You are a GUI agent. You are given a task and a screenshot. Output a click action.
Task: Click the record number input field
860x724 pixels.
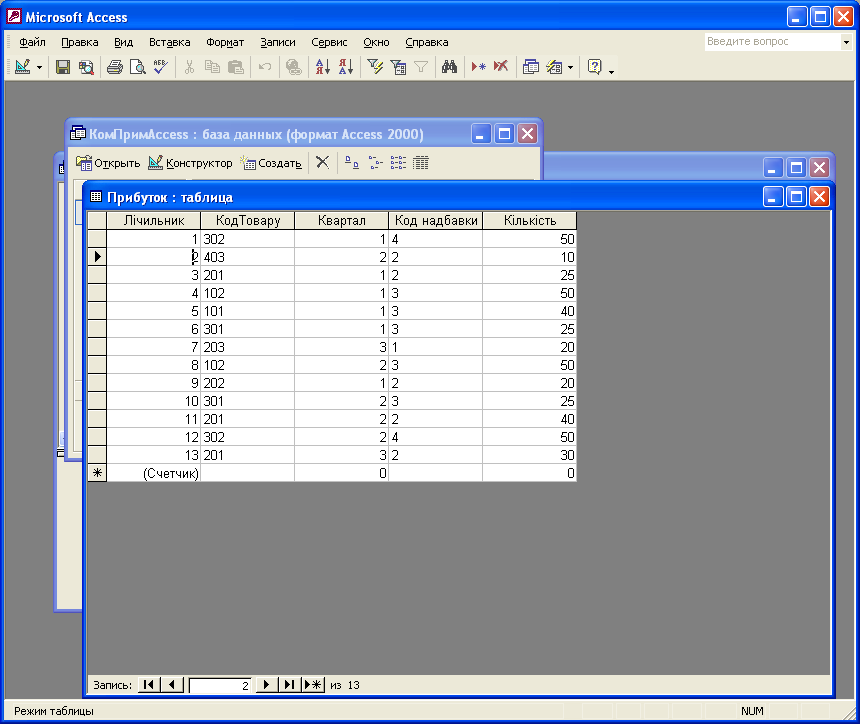[220, 685]
